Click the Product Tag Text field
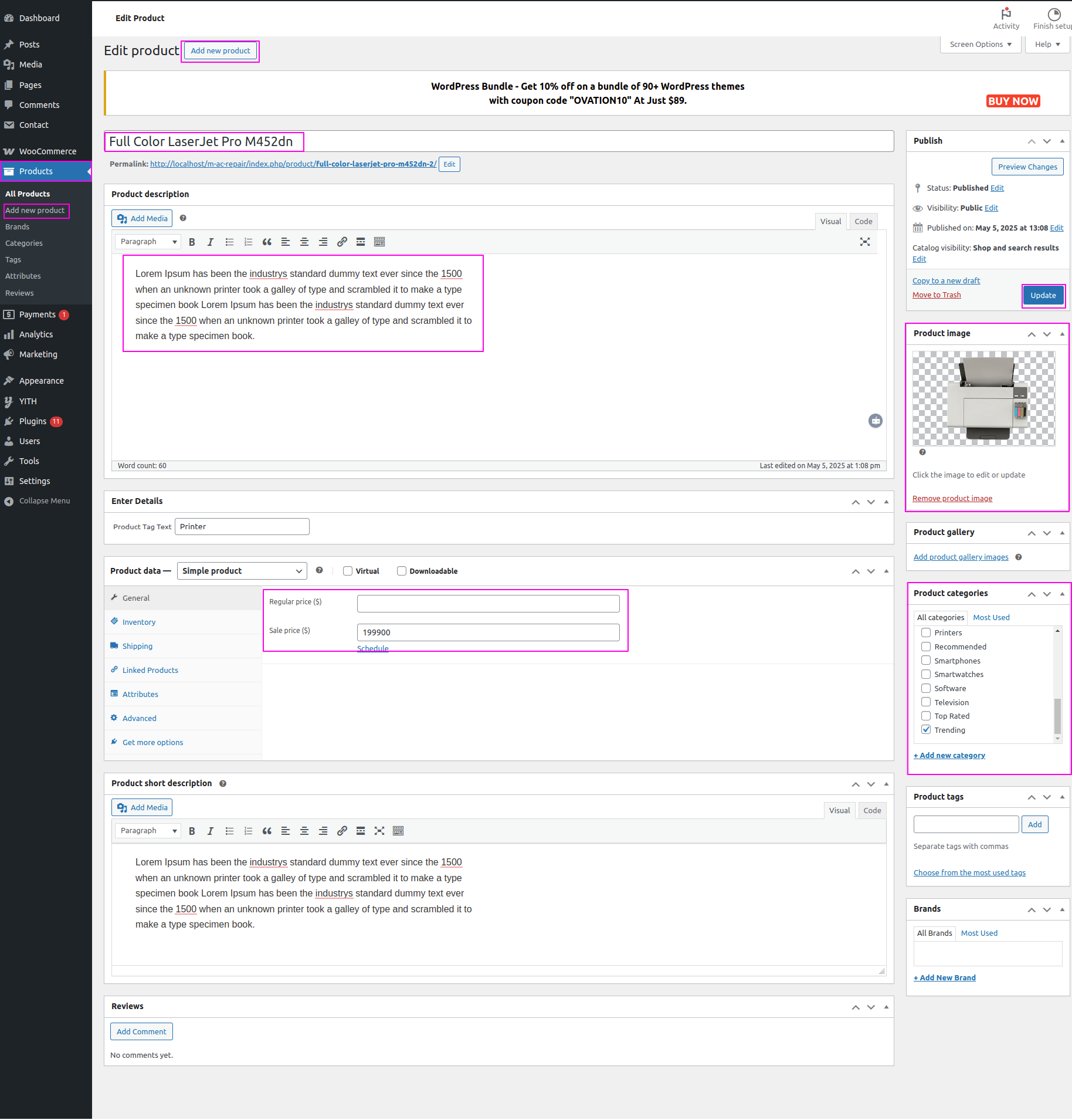Image resolution: width=1072 pixels, height=1120 pixels. tap(242, 527)
